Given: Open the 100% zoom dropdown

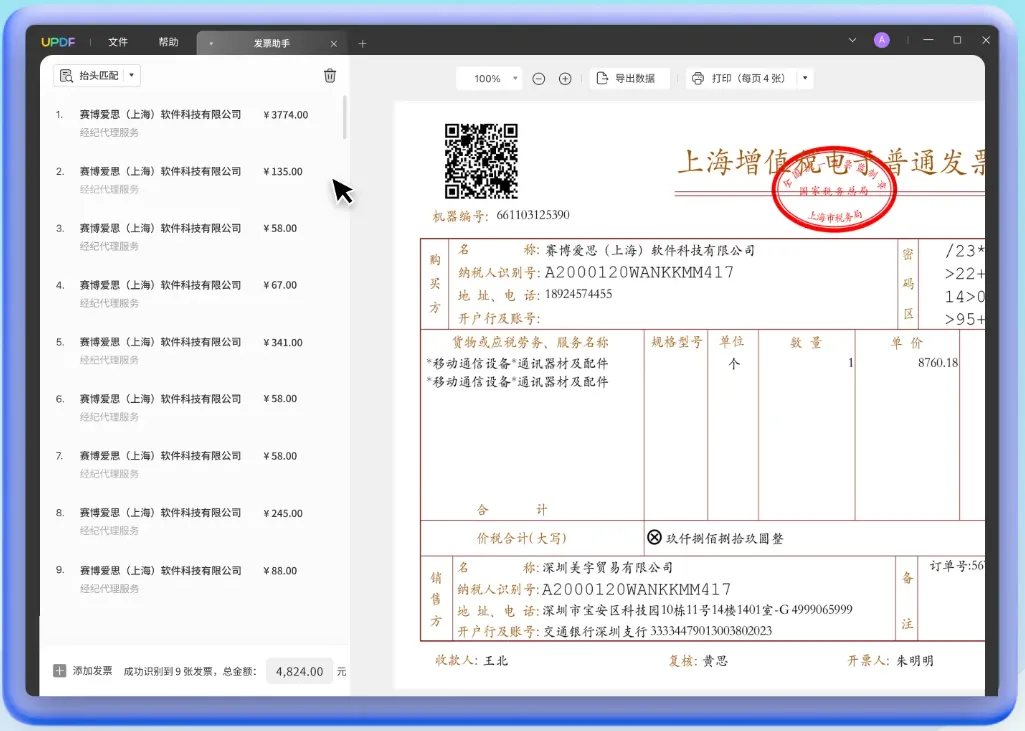Looking at the screenshot, I should [489, 78].
